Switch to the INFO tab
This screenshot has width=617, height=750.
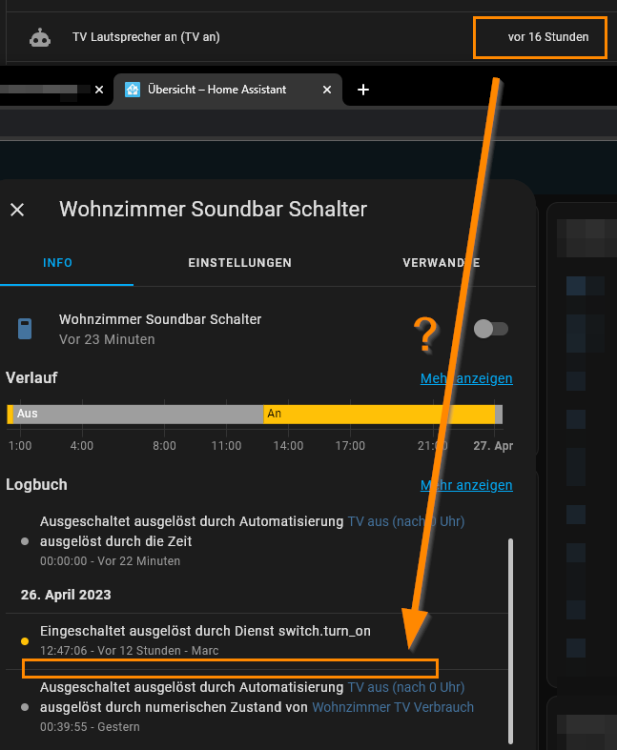(x=58, y=263)
